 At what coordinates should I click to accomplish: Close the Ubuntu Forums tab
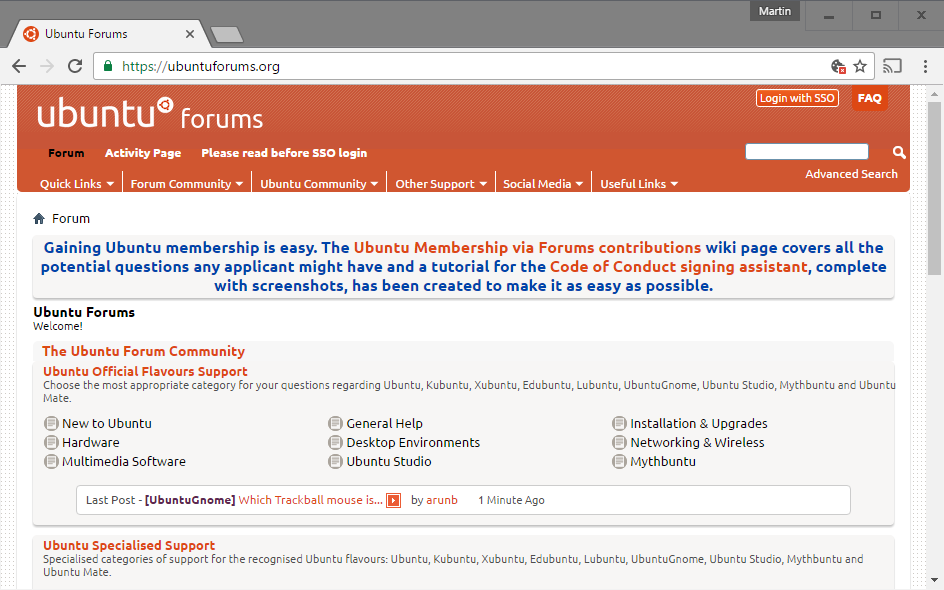pos(190,34)
